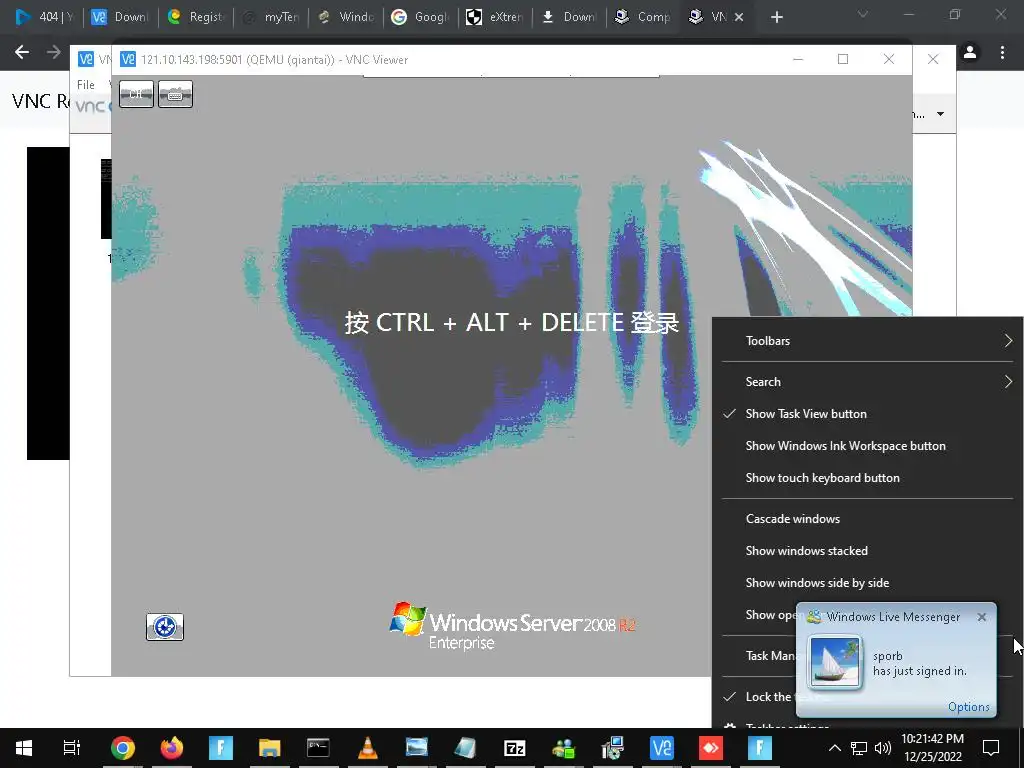Screen dimensions: 1024x768
Task: Expand the Toolbars submenu
Action: click(867, 341)
